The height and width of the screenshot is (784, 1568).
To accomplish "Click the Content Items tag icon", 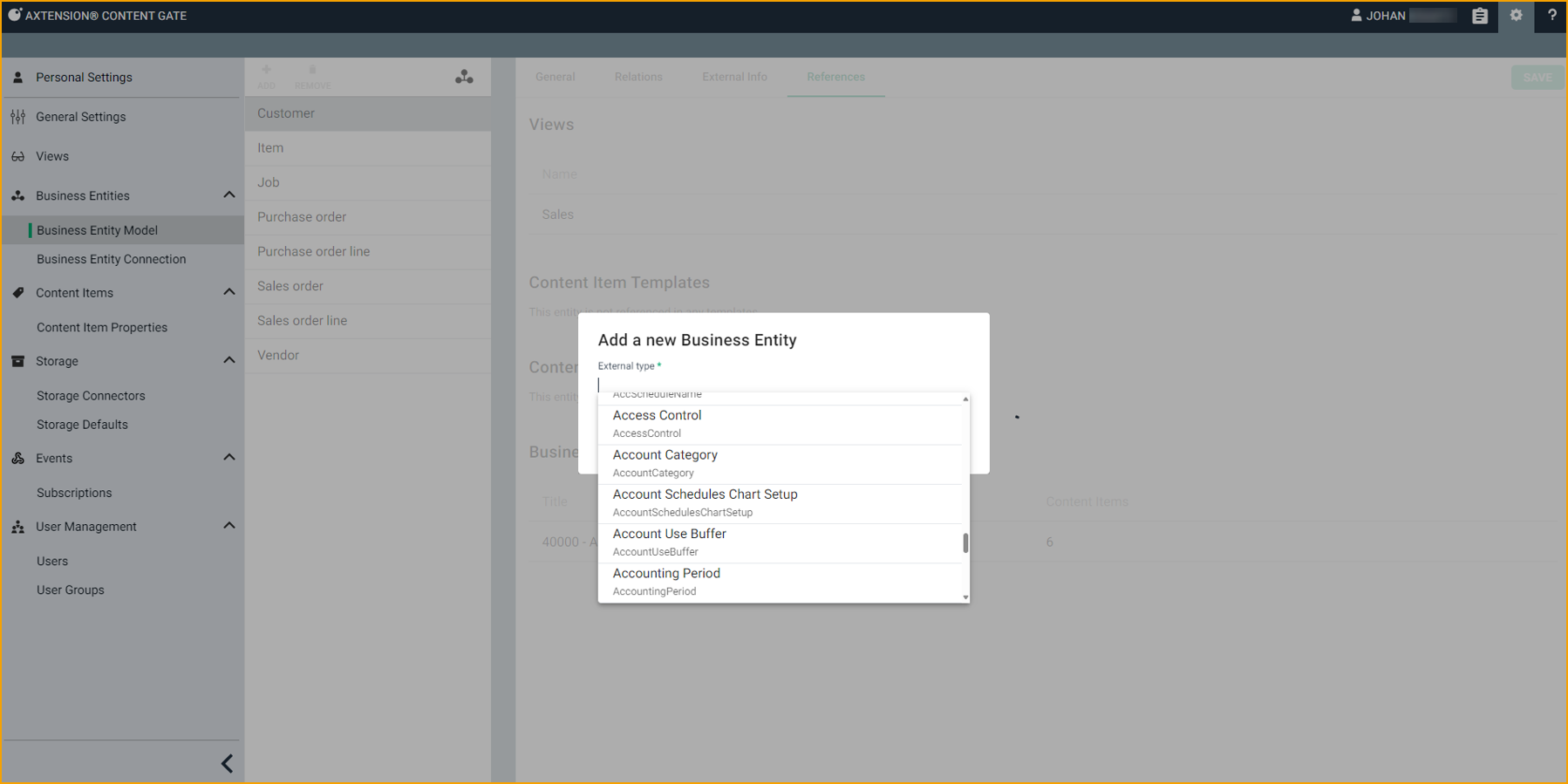I will coord(17,293).
